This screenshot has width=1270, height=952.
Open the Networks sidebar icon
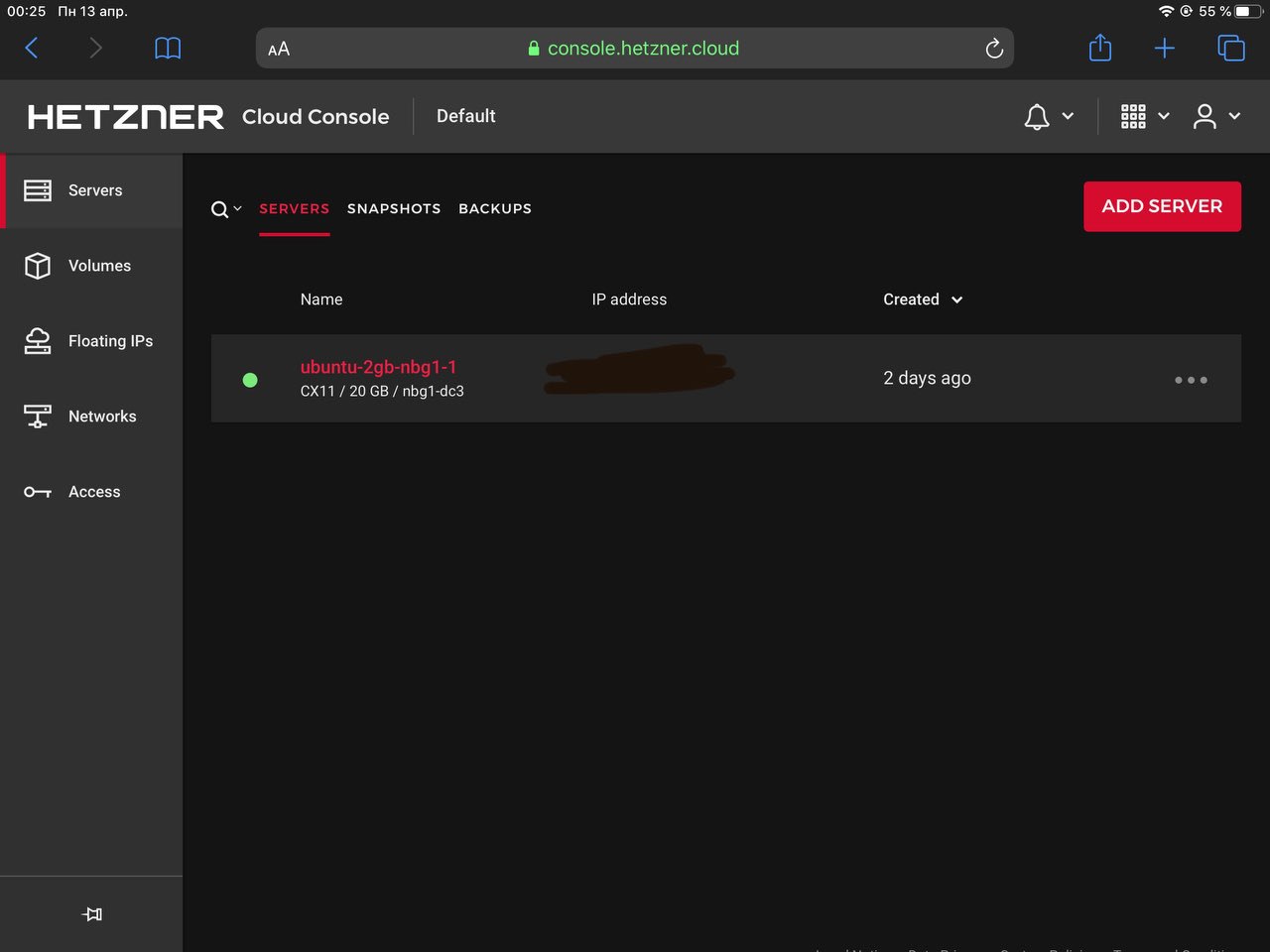[38, 416]
